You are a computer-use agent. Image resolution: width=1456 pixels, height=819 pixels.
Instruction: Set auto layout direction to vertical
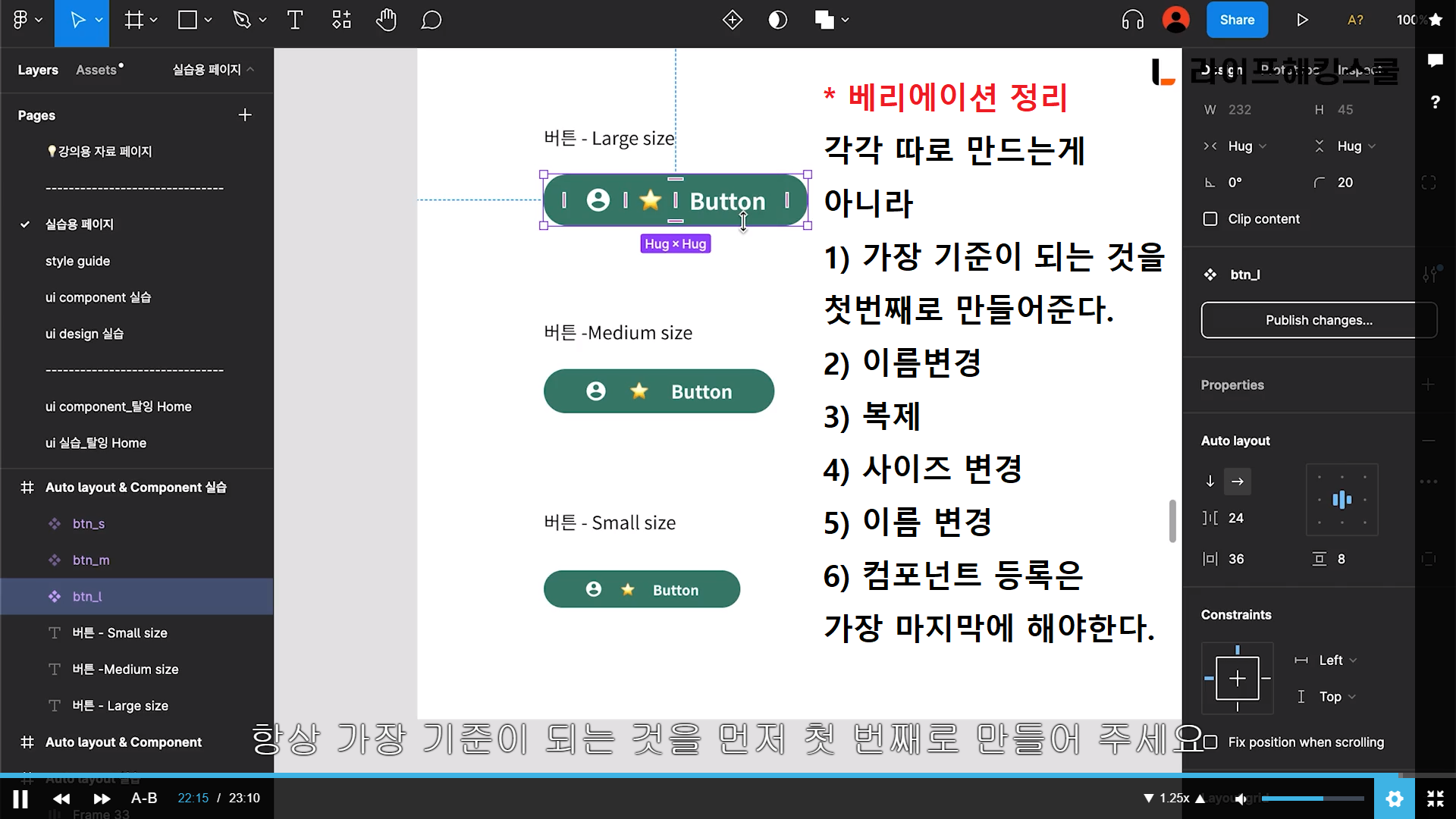click(1210, 482)
